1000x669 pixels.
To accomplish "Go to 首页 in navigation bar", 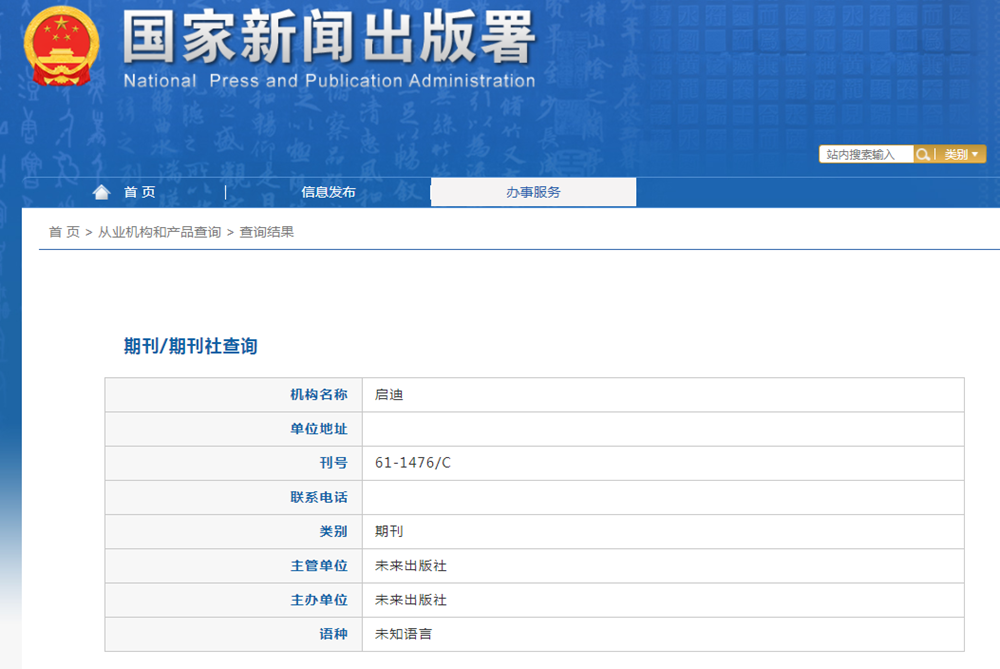I will pyautogui.click(x=139, y=192).
